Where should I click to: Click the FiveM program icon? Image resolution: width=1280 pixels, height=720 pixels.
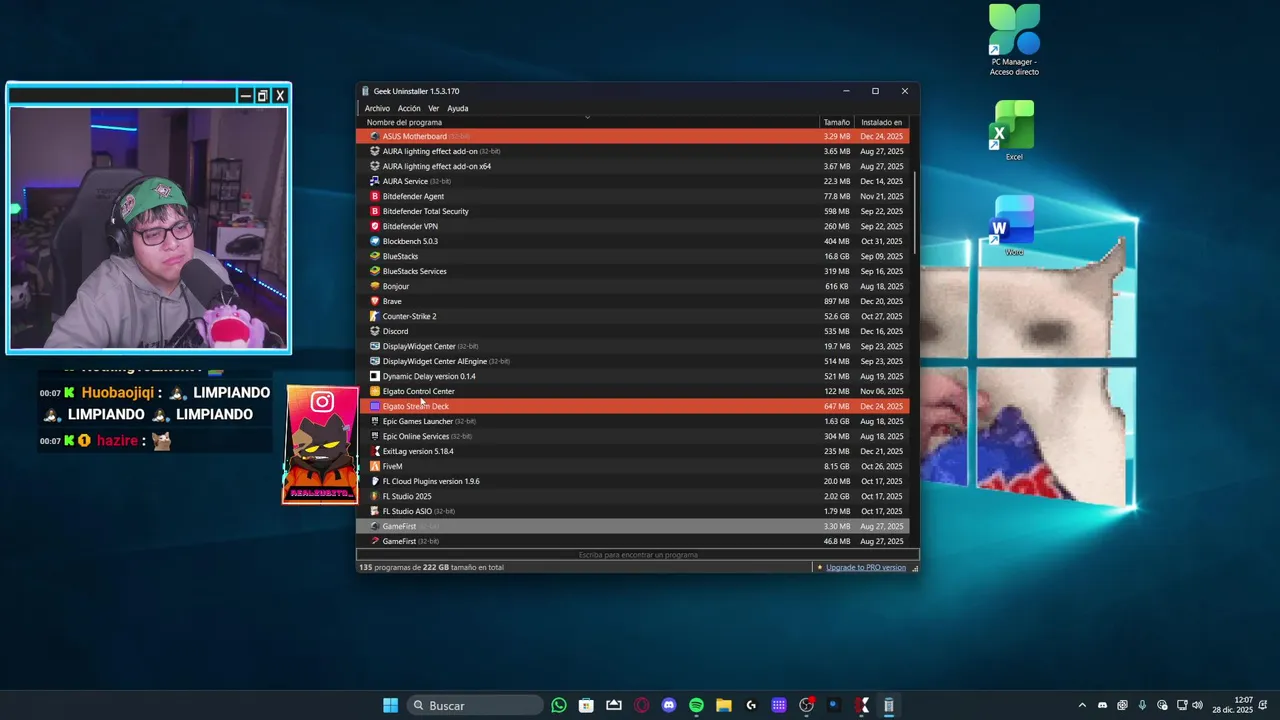point(375,466)
